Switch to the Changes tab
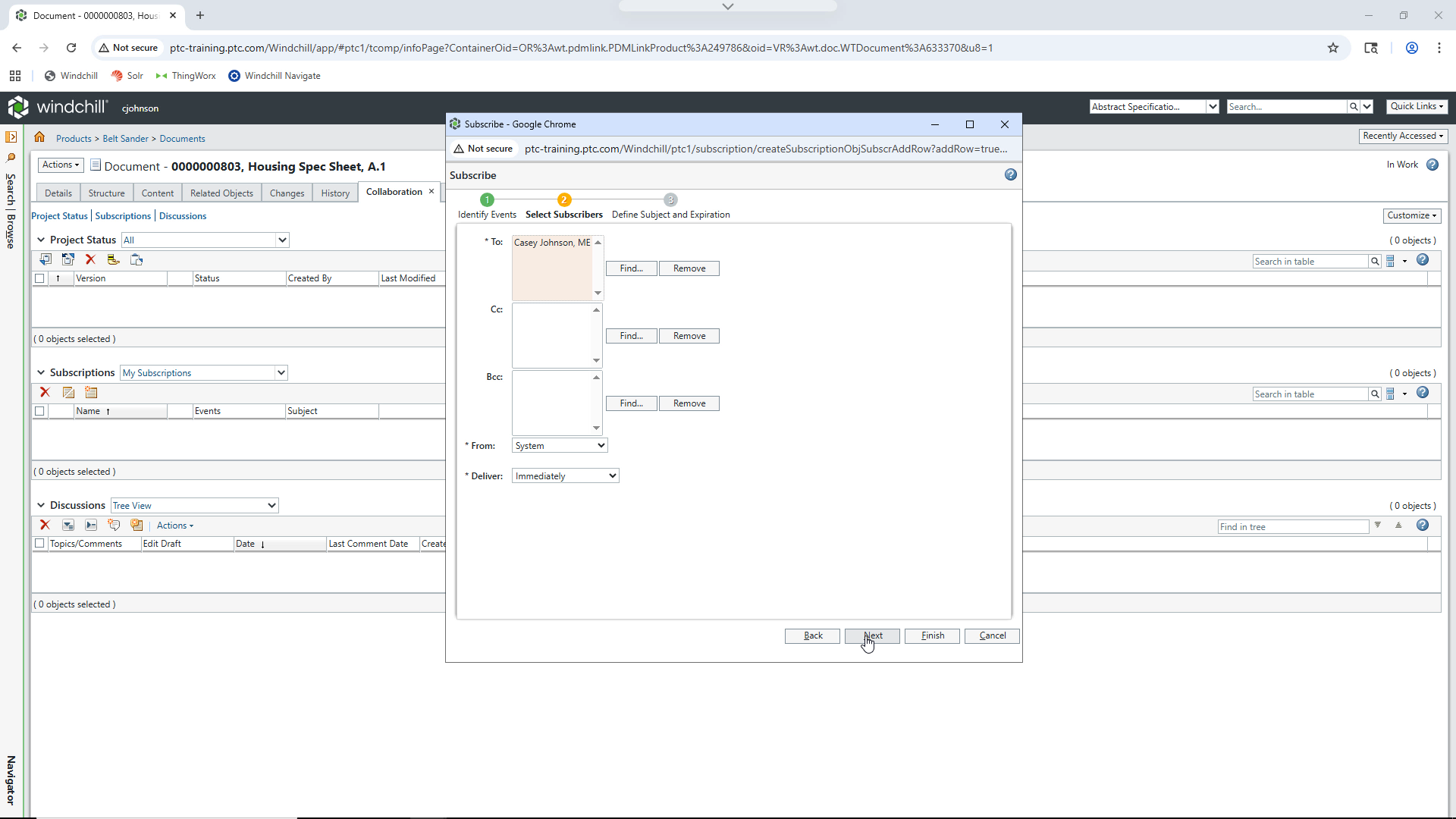The height and width of the screenshot is (819, 1456). coord(287,193)
